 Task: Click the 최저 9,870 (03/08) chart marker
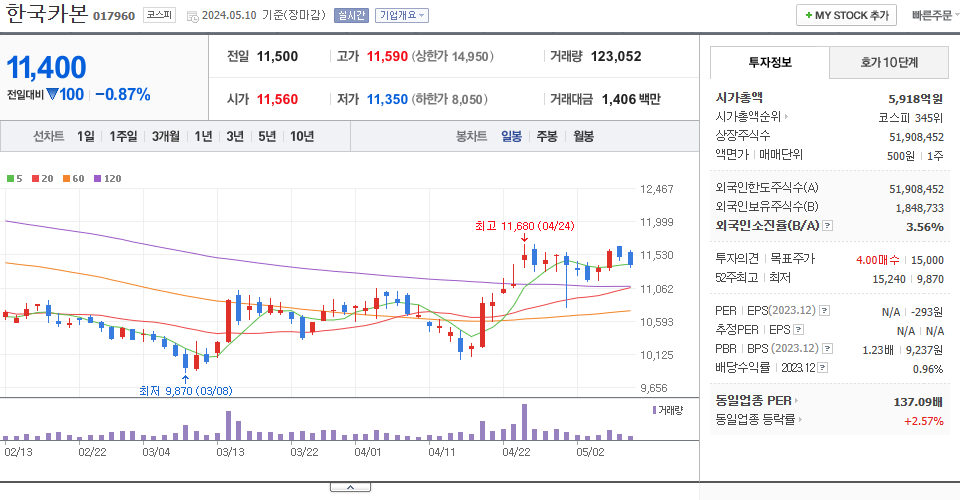coord(186,390)
